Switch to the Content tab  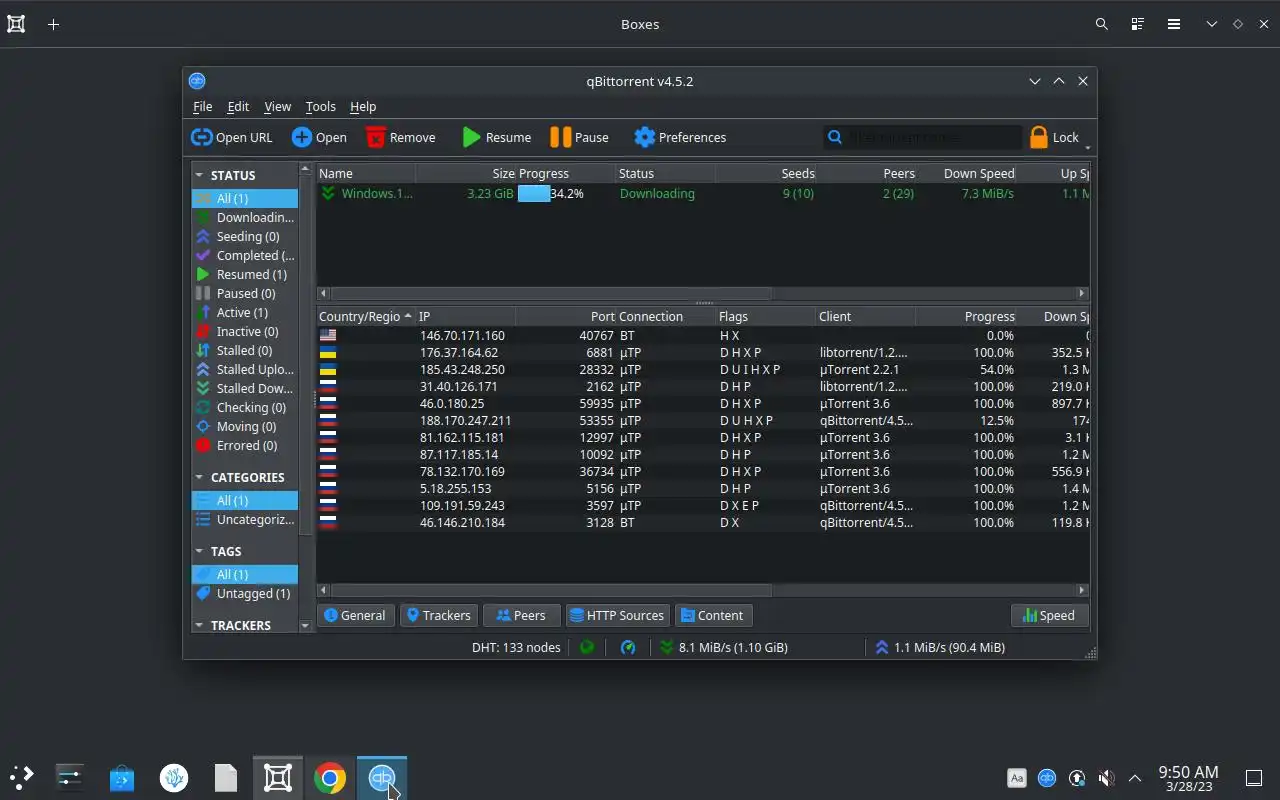[x=712, y=615]
